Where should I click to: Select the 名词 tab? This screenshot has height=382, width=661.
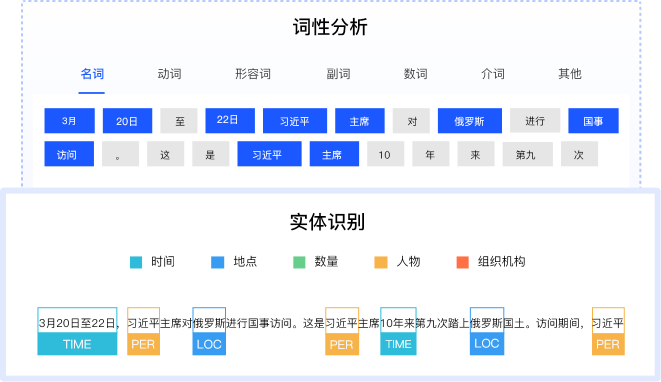click(x=92, y=74)
